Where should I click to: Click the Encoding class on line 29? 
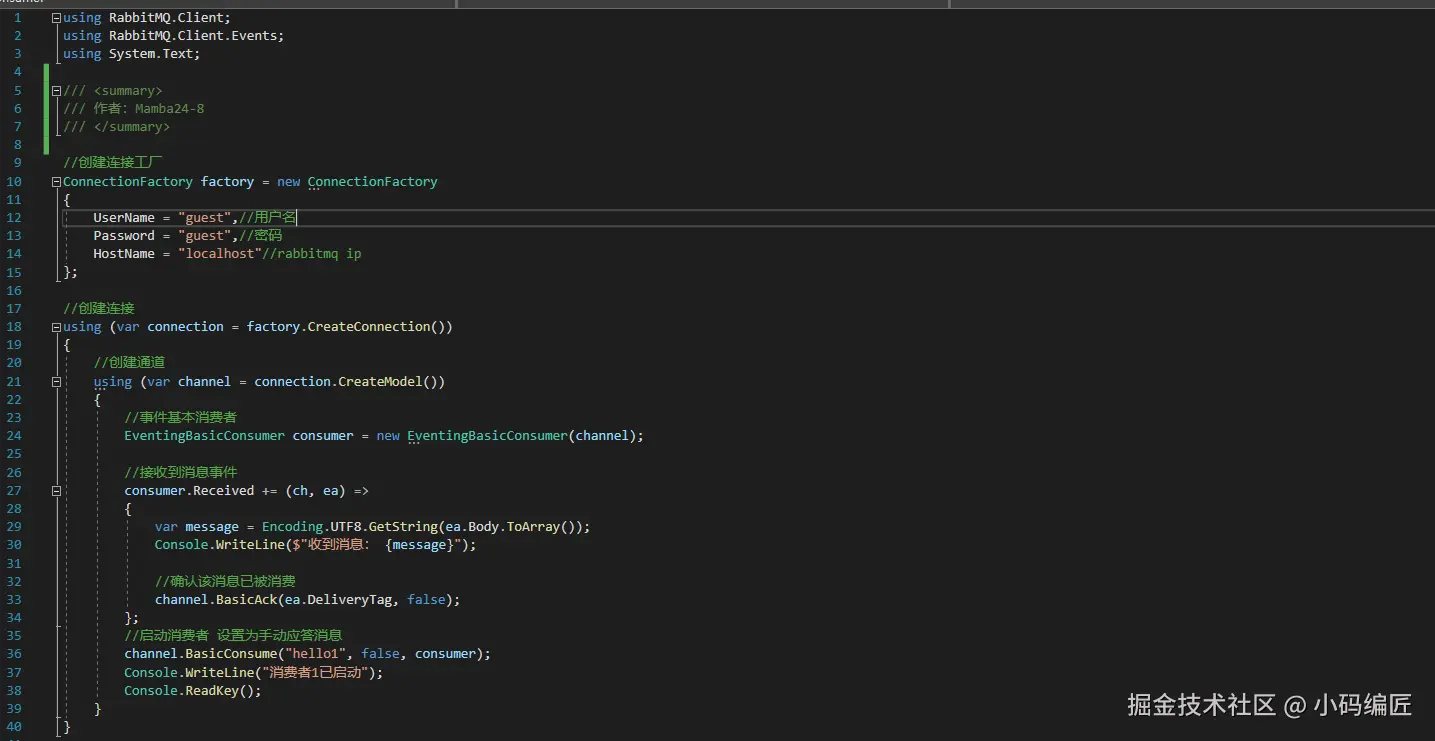click(x=292, y=526)
